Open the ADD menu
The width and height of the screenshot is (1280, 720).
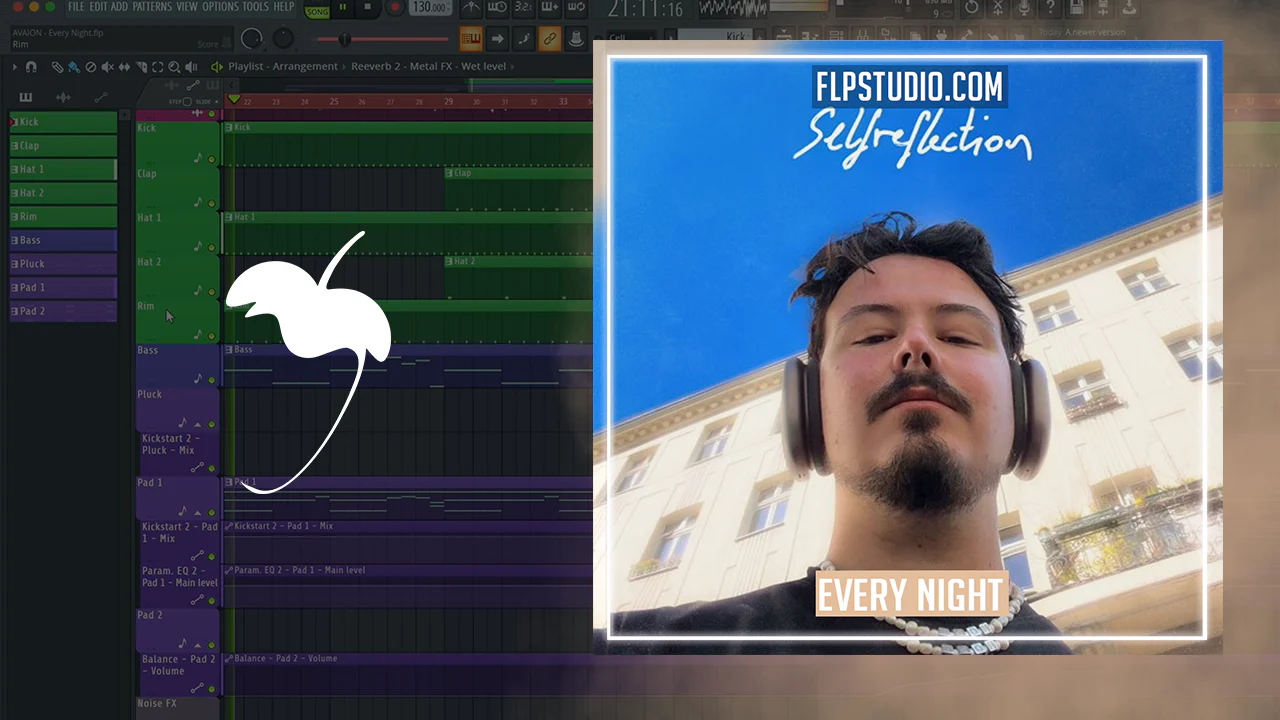pyautogui.click(x=119, y=7)
